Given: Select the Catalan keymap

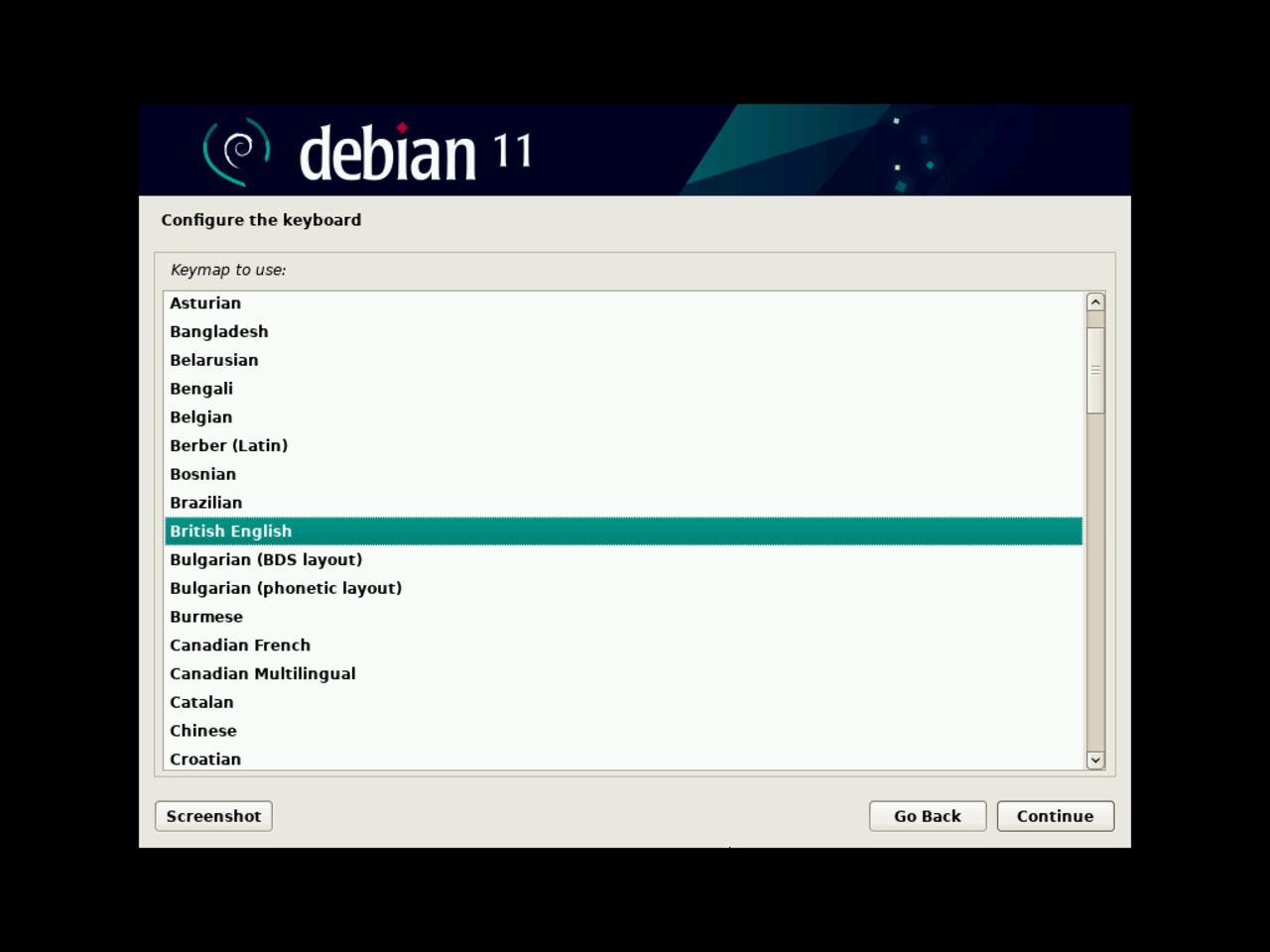Looking at the screenshot, I should point(623,702).
